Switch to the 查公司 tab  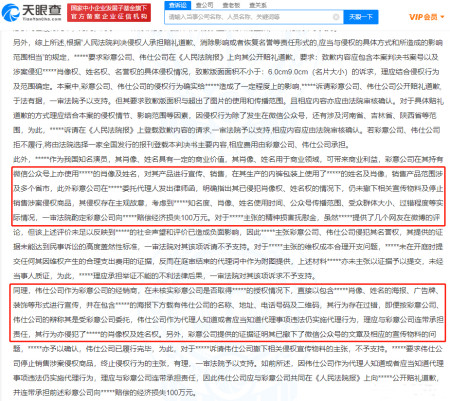click(204, 5)
